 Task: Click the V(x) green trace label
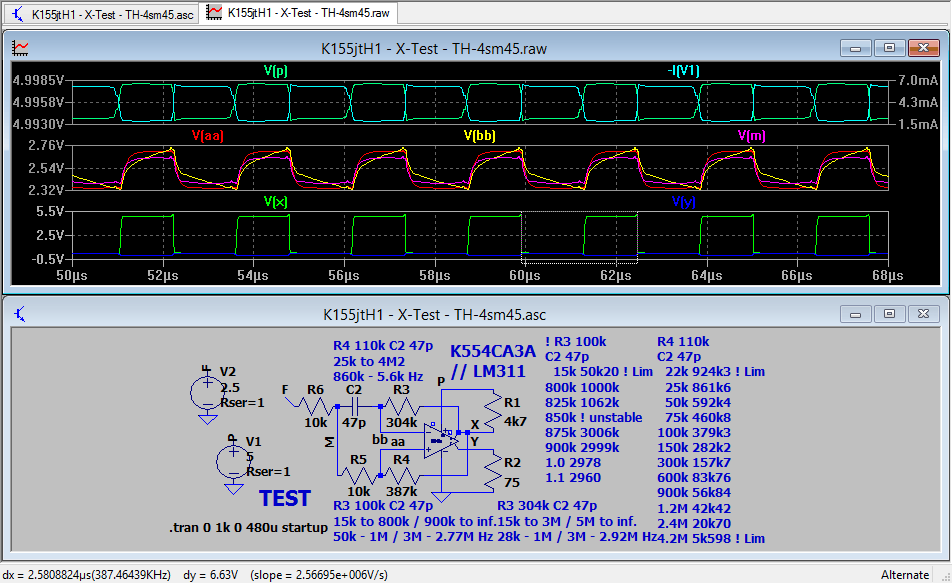click(276, 201)
